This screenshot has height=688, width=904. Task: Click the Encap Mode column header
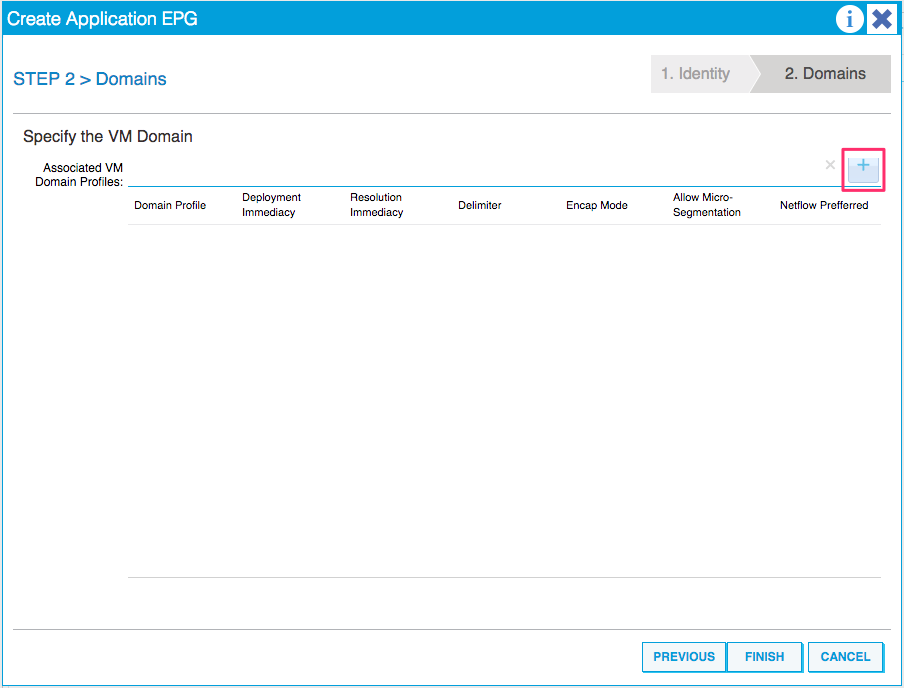point(597,205)
